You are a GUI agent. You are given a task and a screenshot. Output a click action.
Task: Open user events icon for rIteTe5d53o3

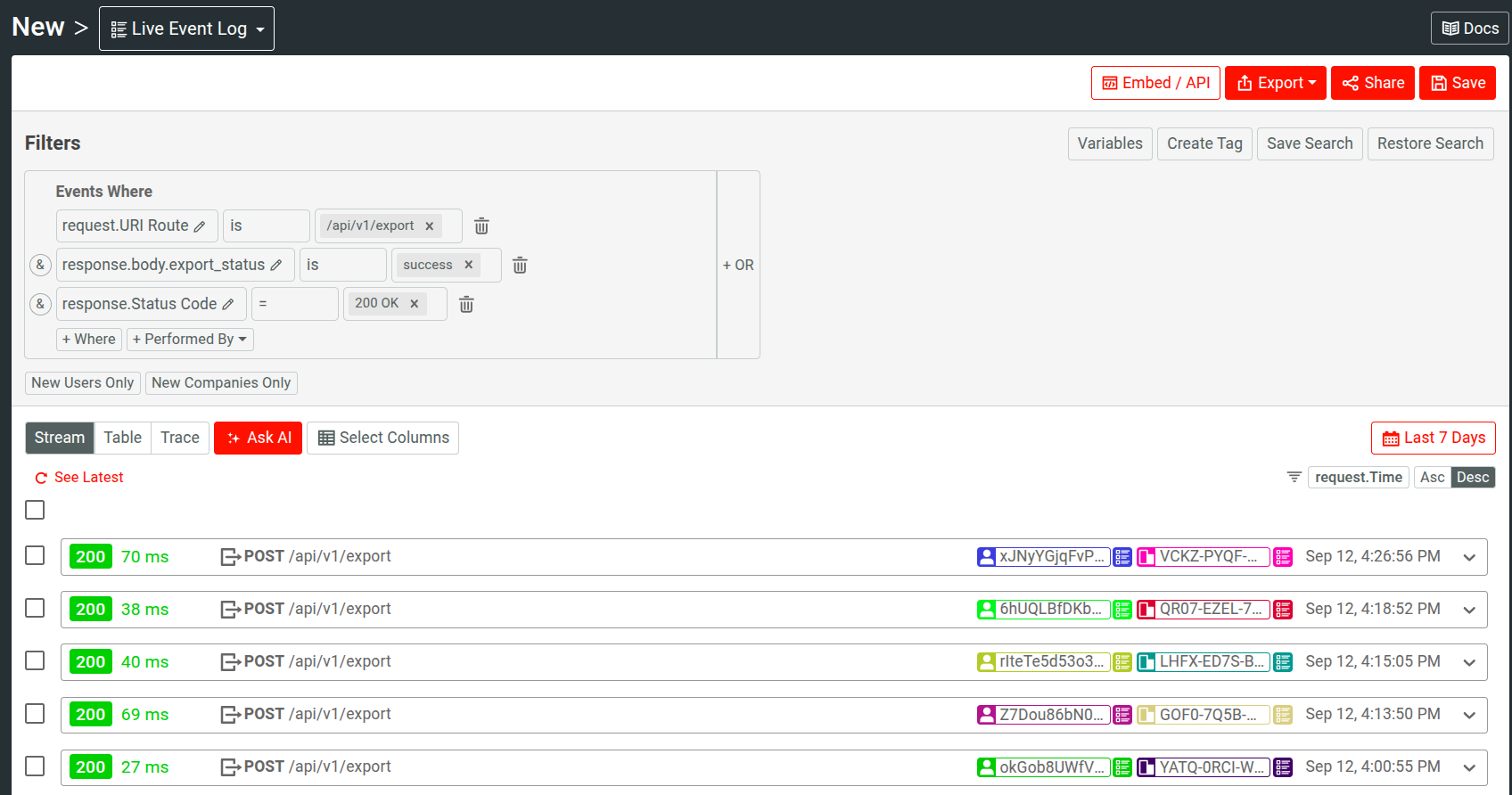pyautogui.click(x=1122, y=662)
